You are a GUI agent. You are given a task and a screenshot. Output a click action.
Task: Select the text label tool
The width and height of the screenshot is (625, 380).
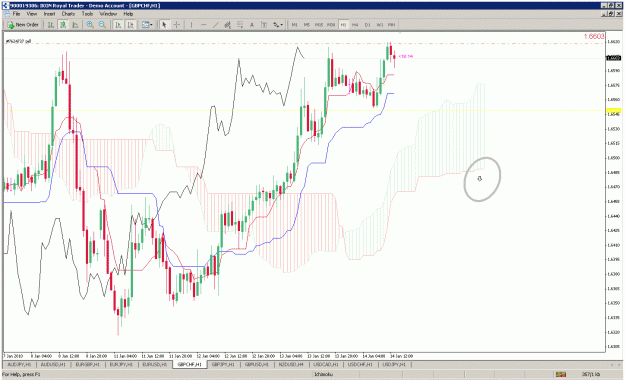(263, 25)
